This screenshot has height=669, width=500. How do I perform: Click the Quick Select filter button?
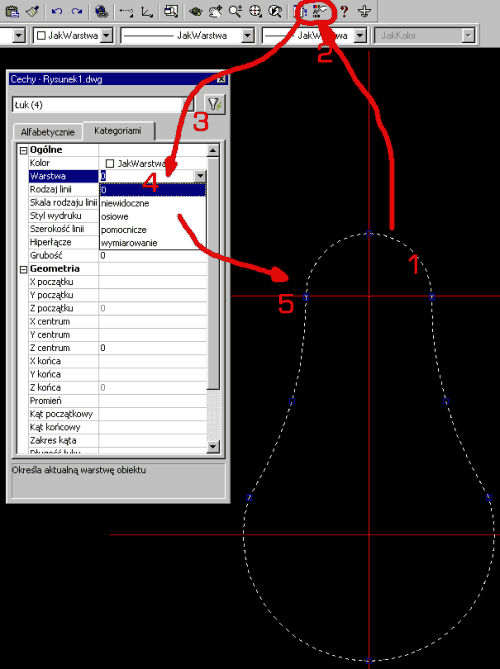pos(214,104)
